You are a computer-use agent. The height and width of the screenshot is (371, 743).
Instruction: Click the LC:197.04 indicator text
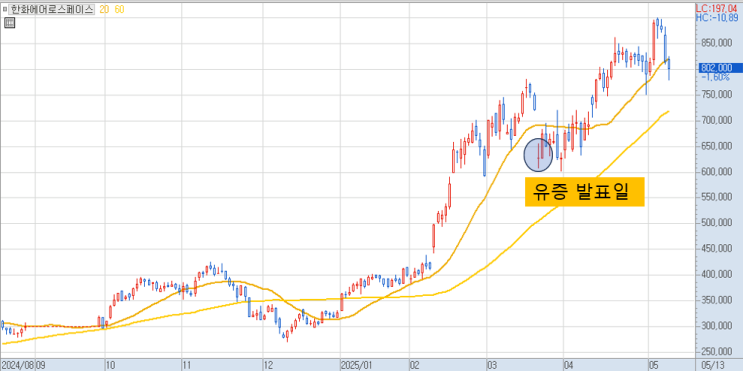tap(716, 8)
